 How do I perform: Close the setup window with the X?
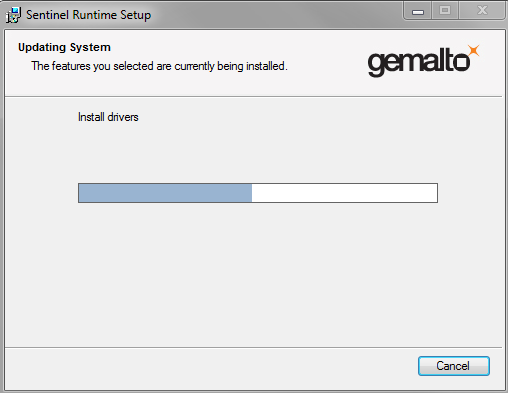[x=482, y=11]
